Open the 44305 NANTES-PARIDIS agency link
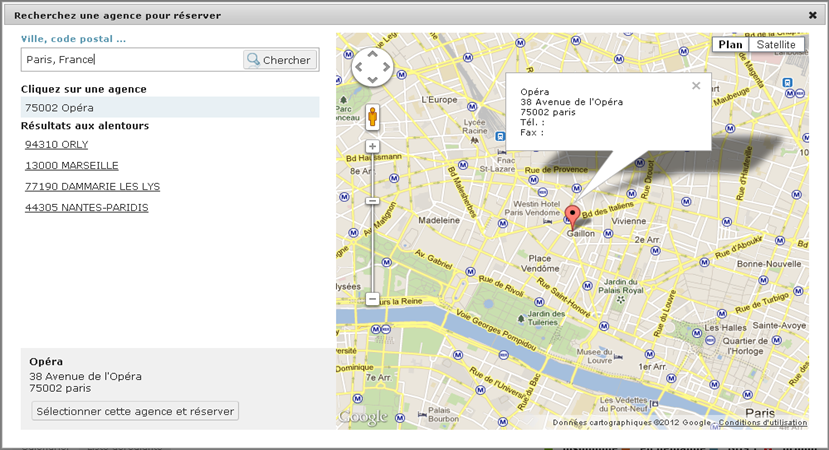 pos(86,208)
